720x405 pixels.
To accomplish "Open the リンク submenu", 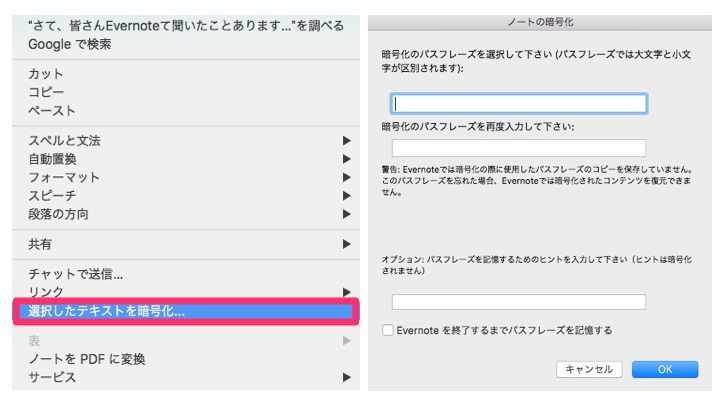I will coord(46,292).
